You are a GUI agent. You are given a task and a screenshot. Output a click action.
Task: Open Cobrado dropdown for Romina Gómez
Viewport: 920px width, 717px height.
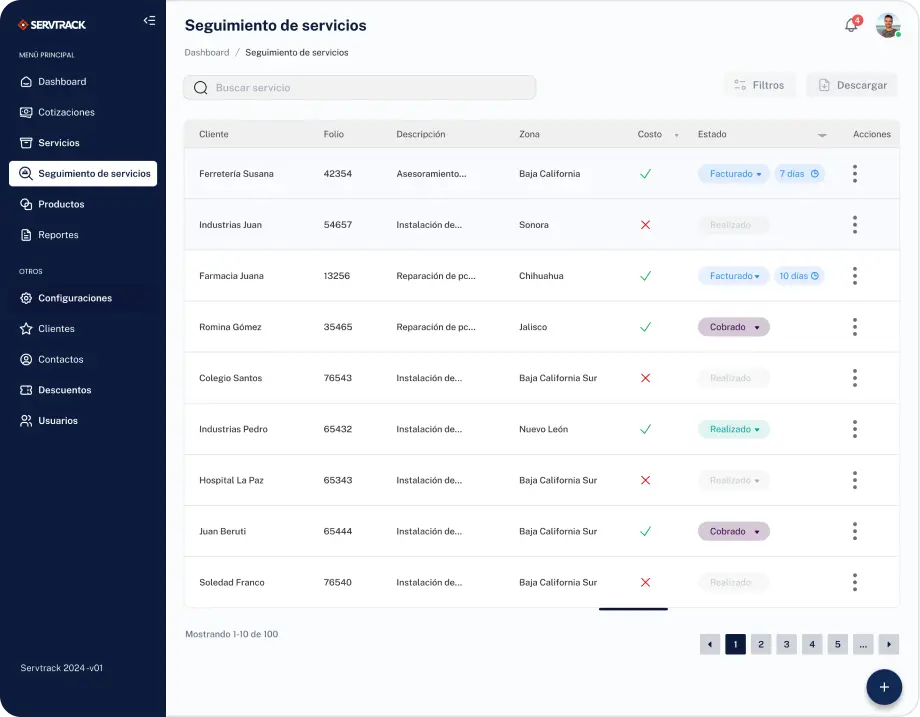coord(733,327)
